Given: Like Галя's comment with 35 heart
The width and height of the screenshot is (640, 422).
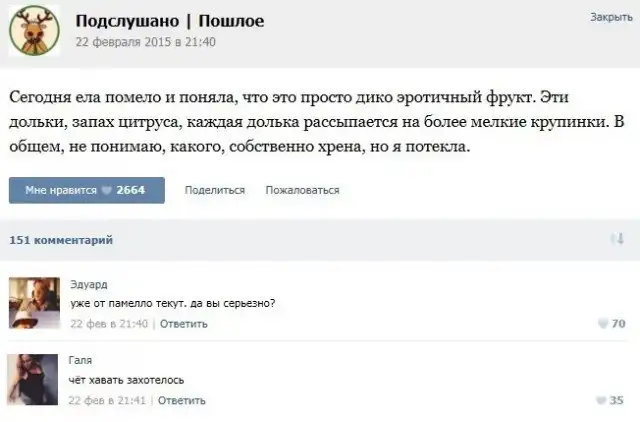Looking at the screenshot, I should pos(610,400).
